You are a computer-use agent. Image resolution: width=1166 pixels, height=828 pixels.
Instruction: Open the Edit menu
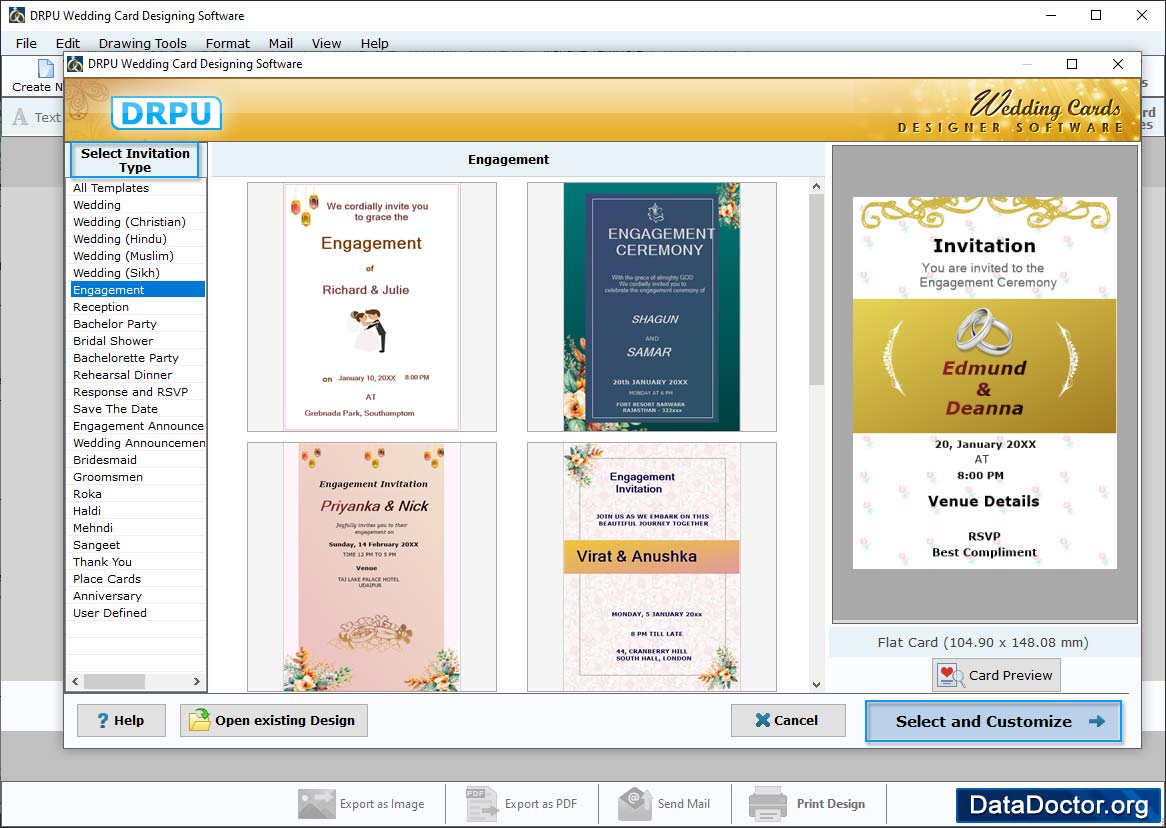pyautogui.click(x=68, y=43)
